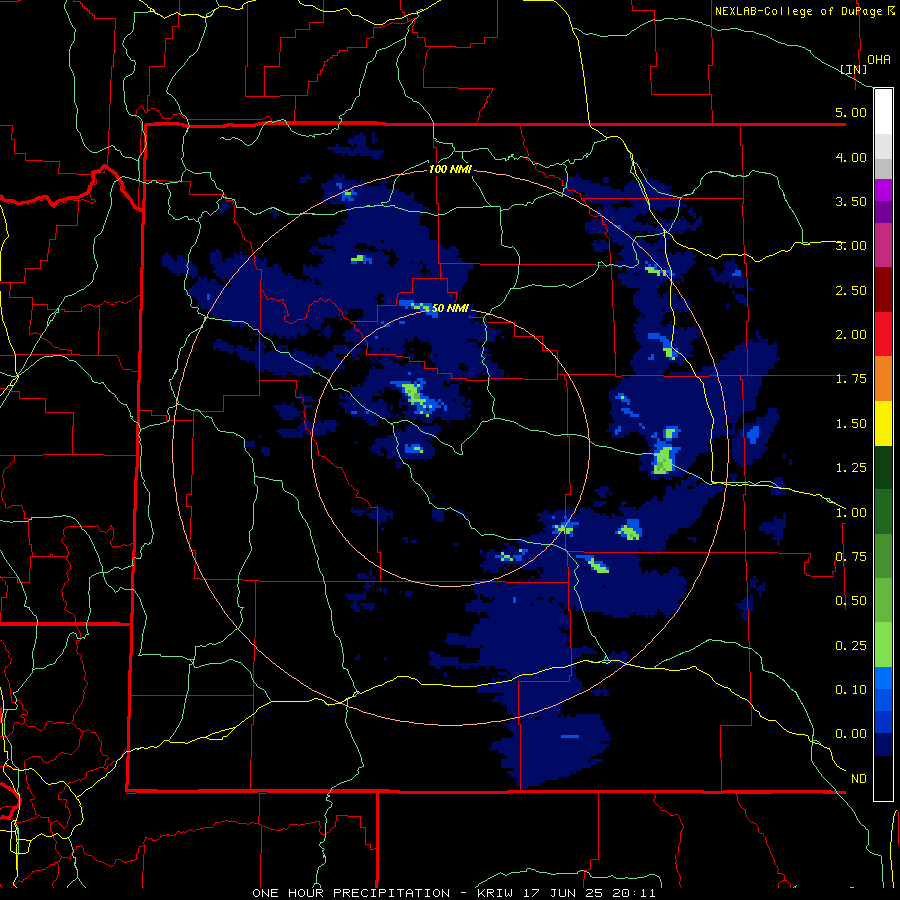Click the 0.25 legend value
The width and height of the screenshot is (900, 900).
[851, 646]
